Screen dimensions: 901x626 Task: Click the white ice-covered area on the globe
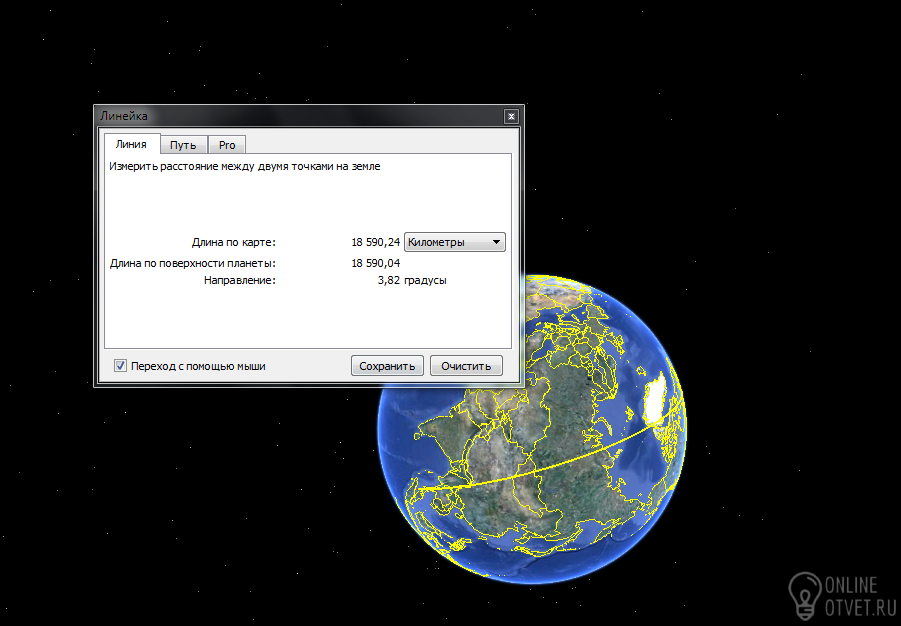click(x=657, y=400)
